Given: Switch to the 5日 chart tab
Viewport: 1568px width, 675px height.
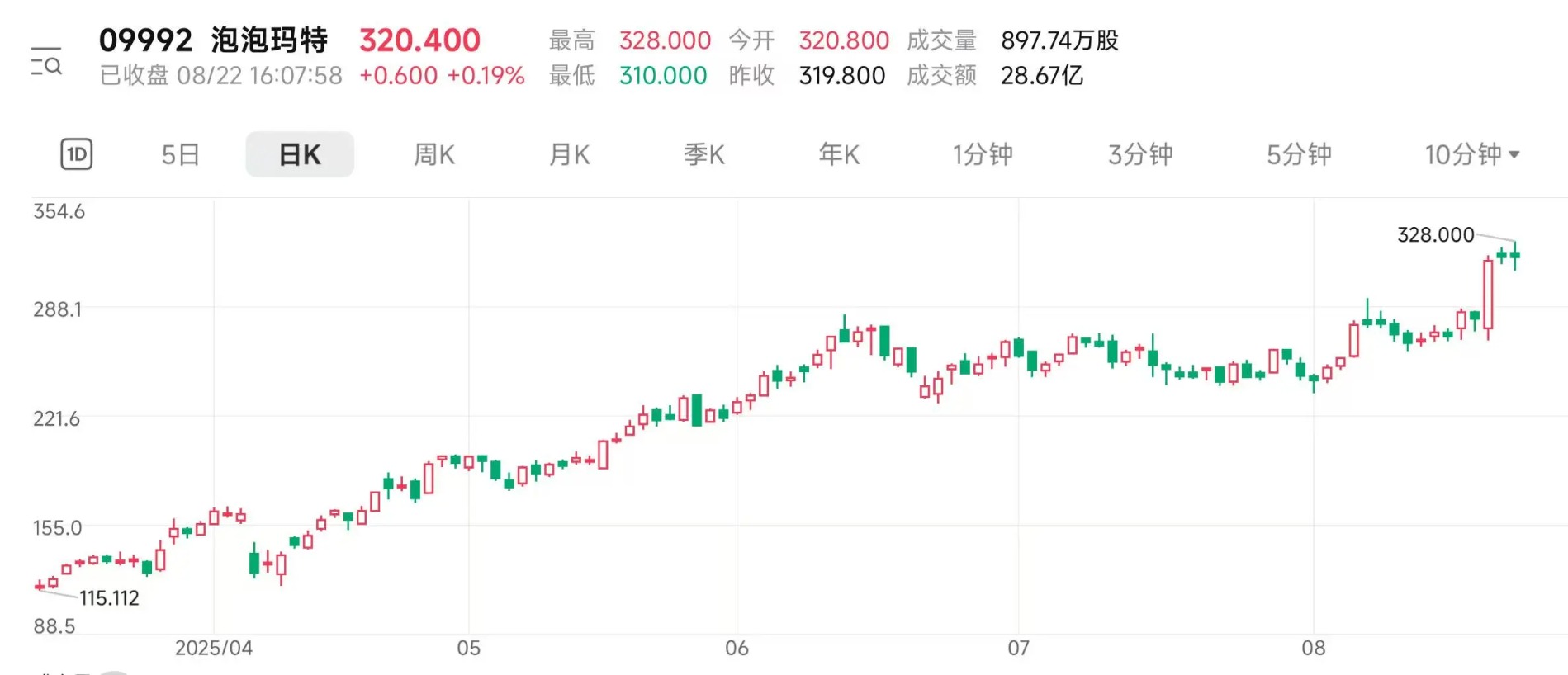Looking at the screenshot, I should point(180,154).
